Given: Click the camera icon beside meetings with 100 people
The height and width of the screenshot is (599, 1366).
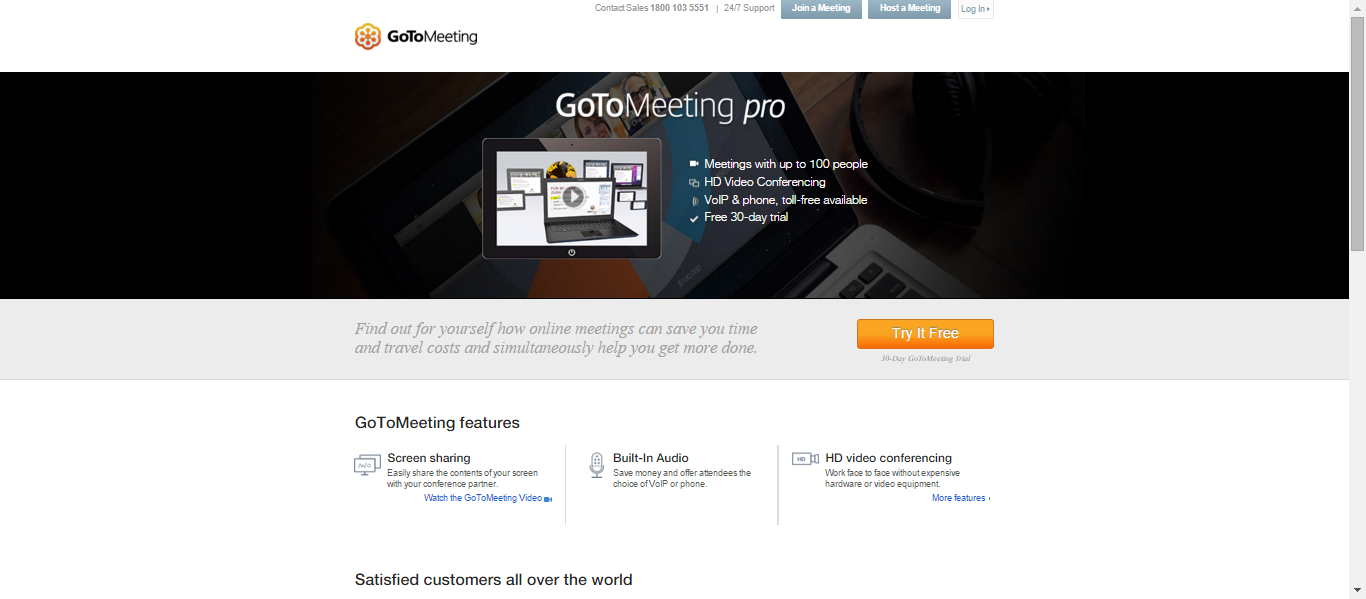Looking at the screenshot, I should [694, 164].
